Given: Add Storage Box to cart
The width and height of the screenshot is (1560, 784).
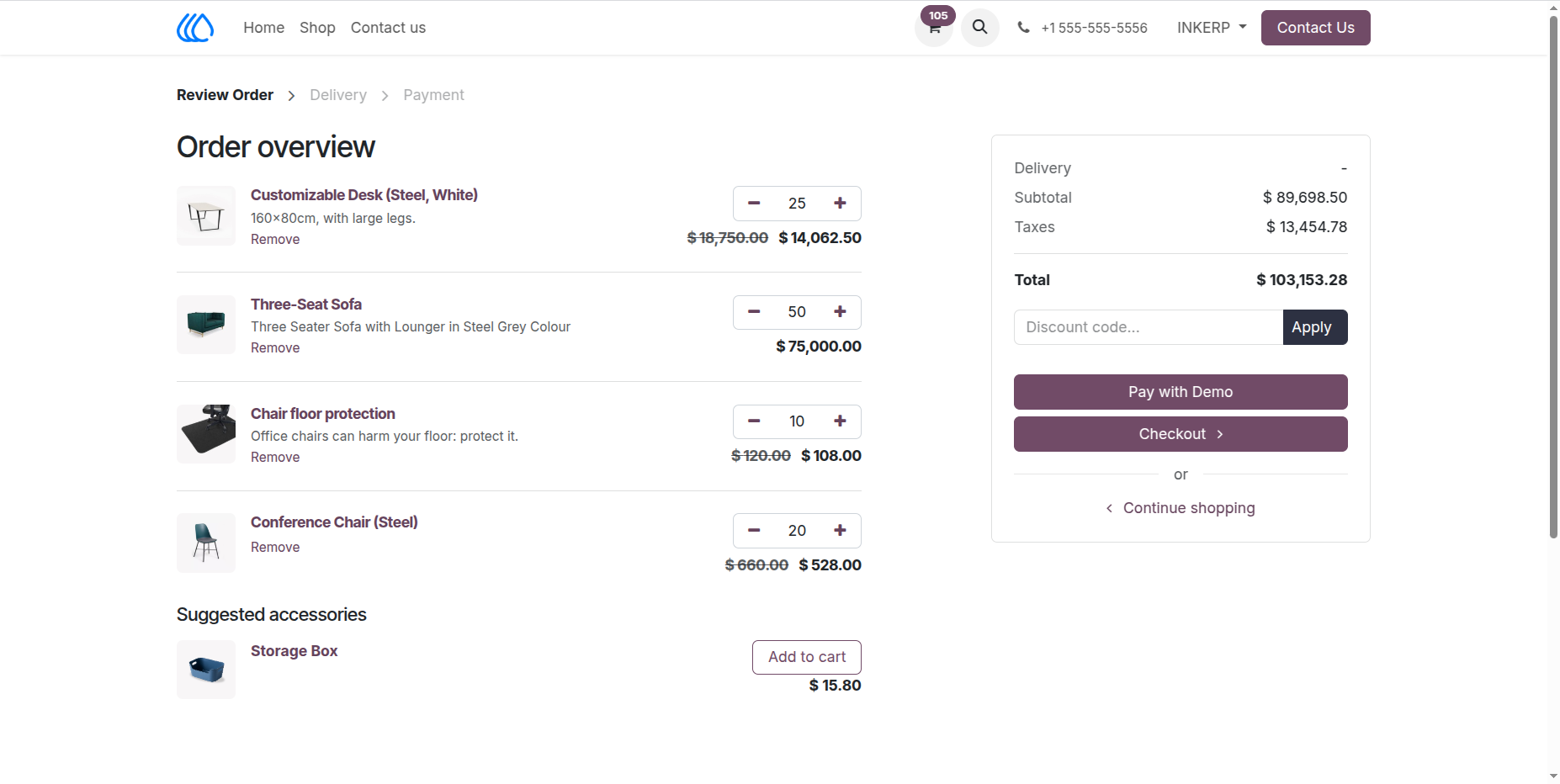Looking at the screenshot, I should pyautogui.click(x=806, y=657).
